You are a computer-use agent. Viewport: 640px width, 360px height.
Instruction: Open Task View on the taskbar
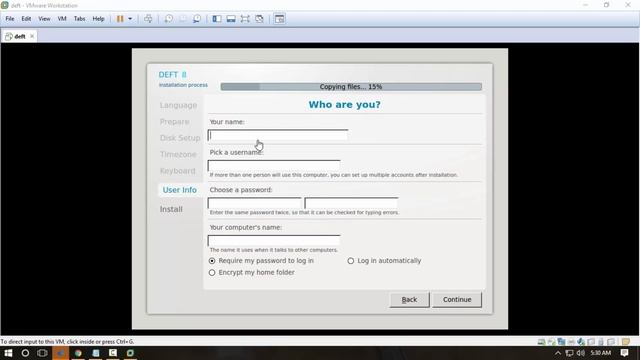(x=42, y=353)
